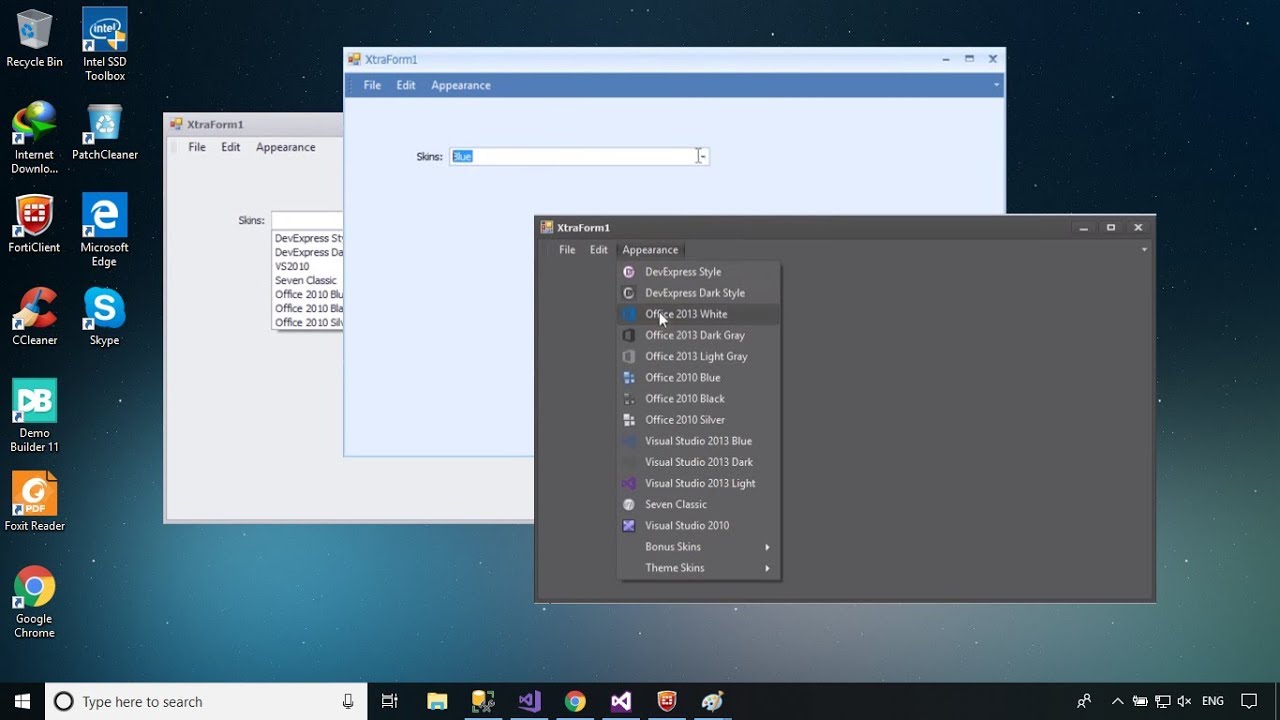Click the Skins text field in the blue window
This screenshot has width=1280, height=720.
pyautogui.click(x=573, y=156)
